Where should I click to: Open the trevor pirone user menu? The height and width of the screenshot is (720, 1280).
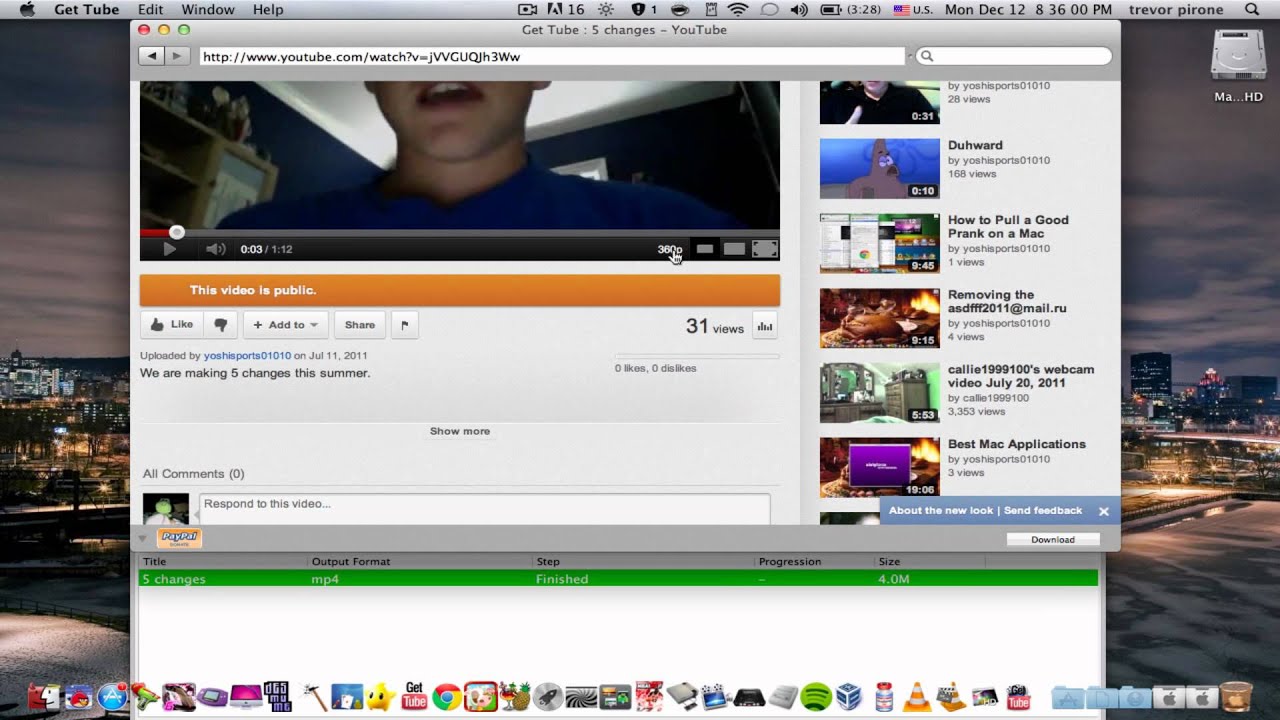click(1176, 10)
